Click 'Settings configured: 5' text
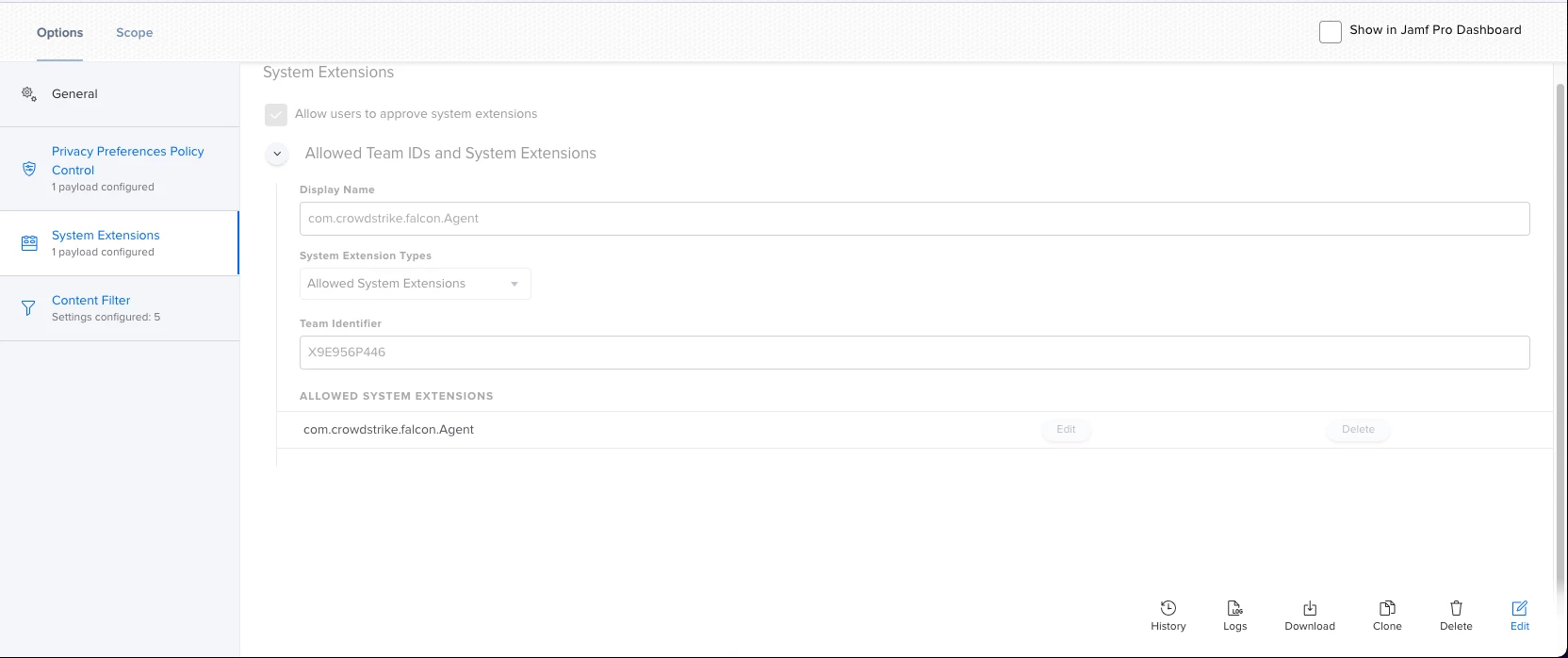 click(106, 318)
